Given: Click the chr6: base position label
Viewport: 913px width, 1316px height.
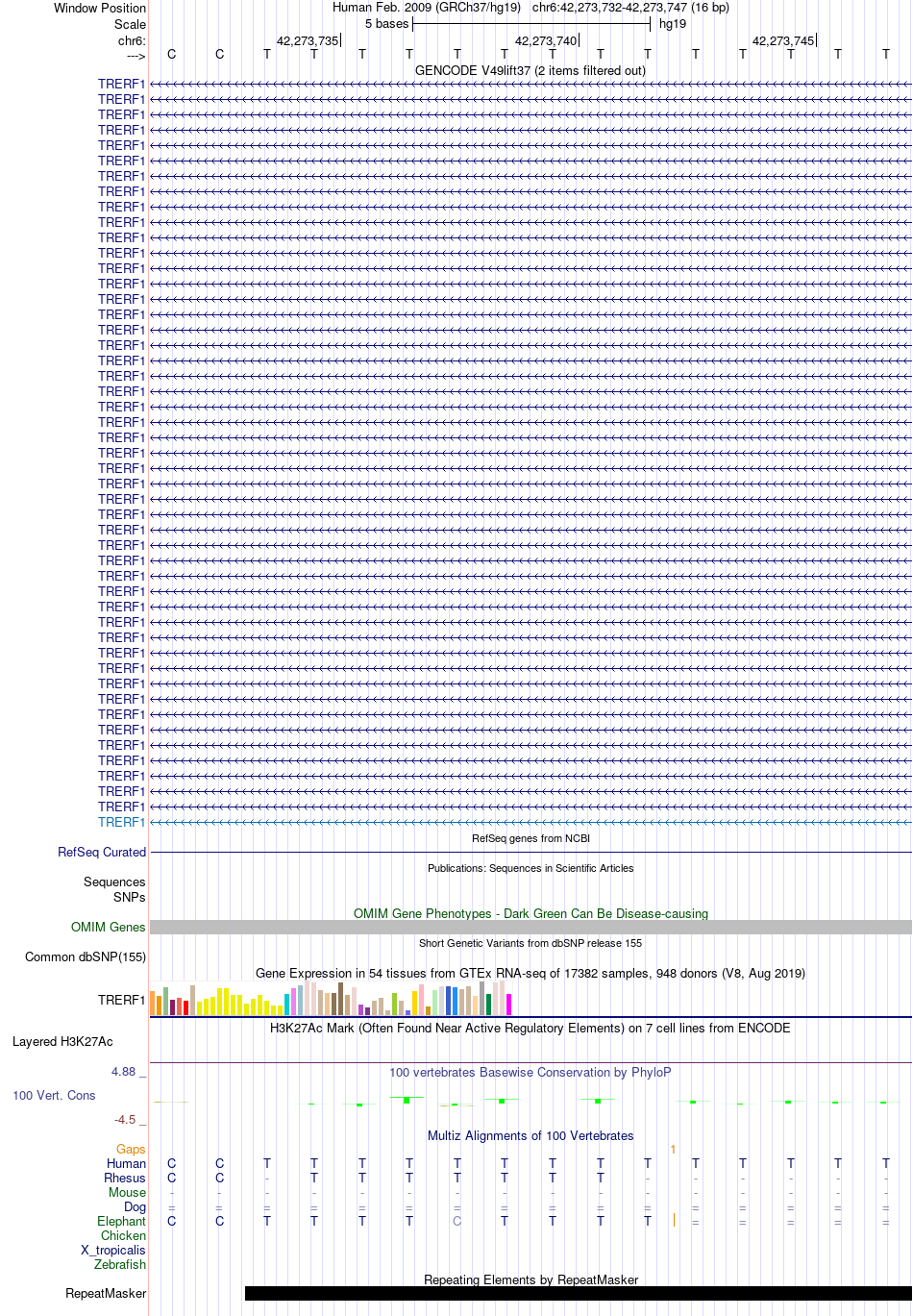Looking at the screenshot, I should [x=132, y=40].
